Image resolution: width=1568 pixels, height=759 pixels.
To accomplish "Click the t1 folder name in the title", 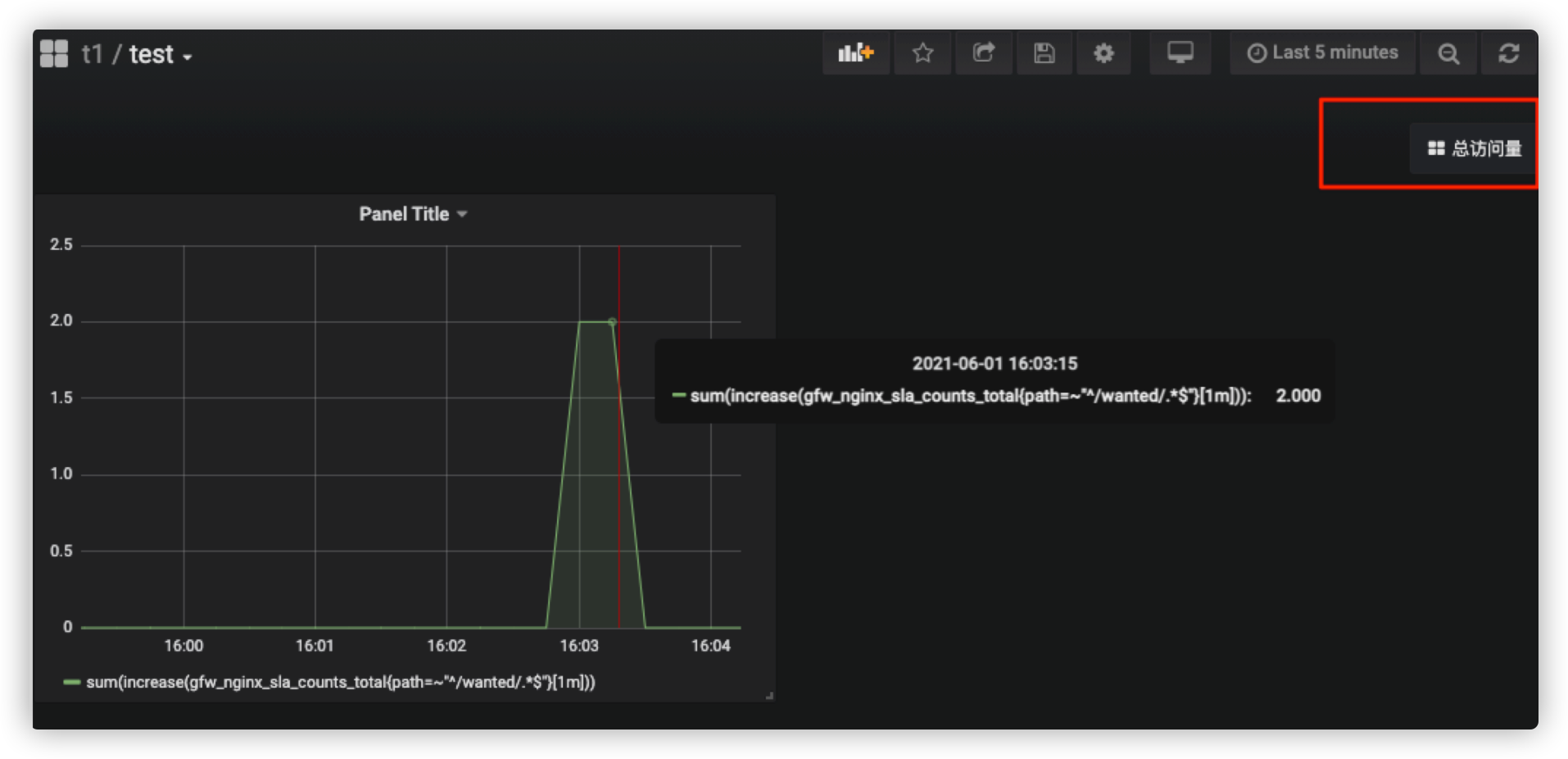I will point(92,54).
